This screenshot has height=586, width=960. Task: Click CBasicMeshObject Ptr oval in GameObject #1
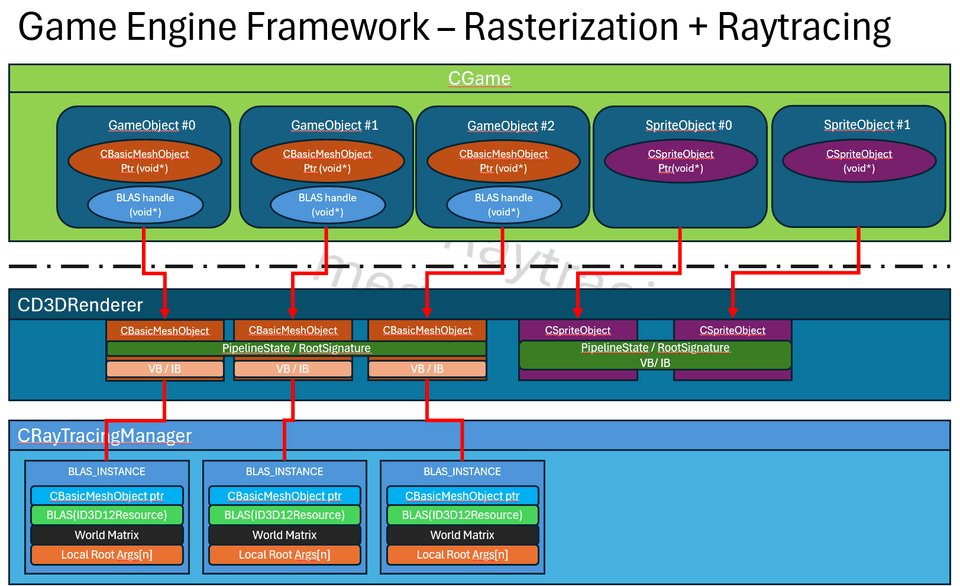328,161
